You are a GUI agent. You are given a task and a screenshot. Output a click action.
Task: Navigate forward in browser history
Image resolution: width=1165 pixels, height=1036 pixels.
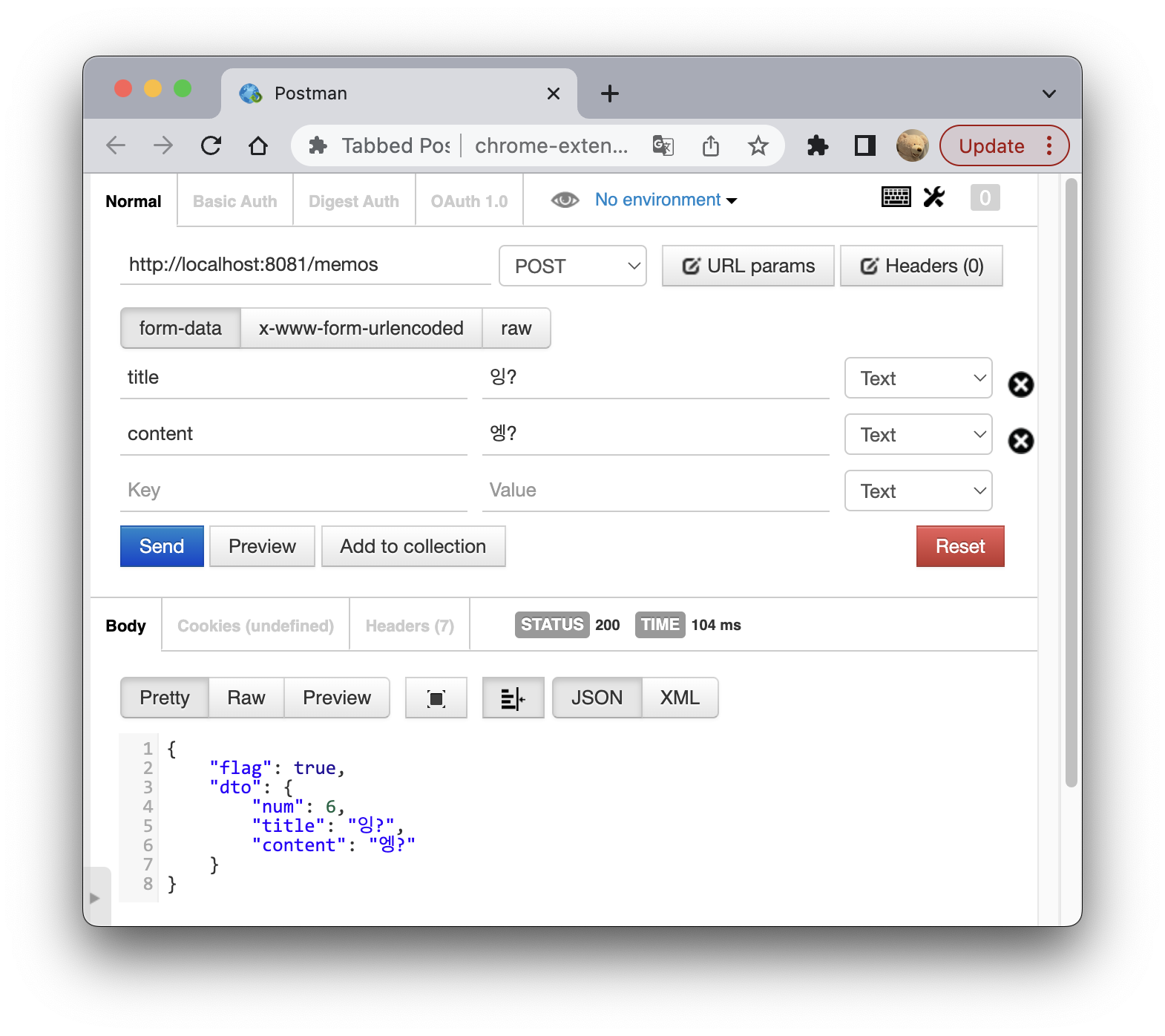(x=163, y=145)
